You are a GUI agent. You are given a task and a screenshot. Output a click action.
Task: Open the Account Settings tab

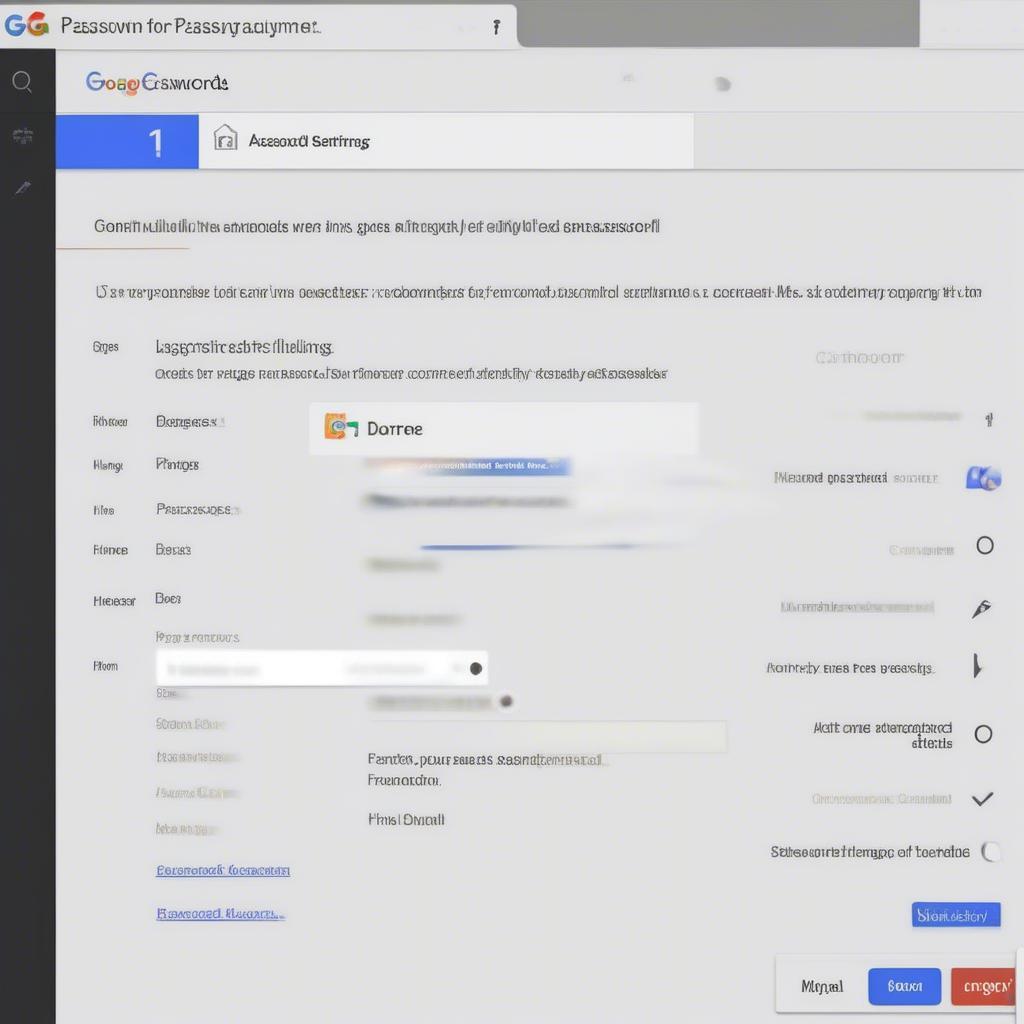pos(446,142)
